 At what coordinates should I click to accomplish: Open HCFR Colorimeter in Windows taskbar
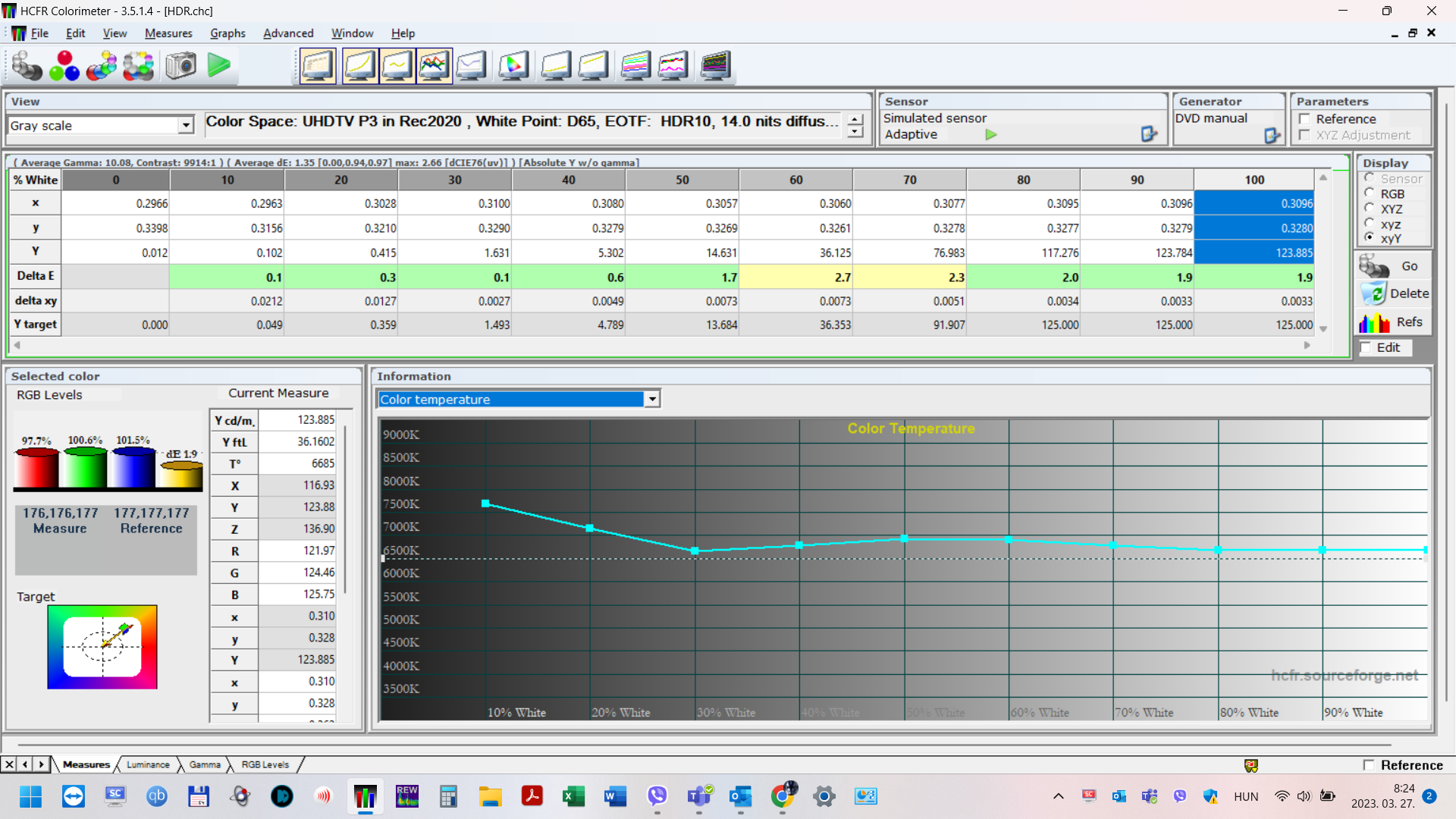click(366, 796)
